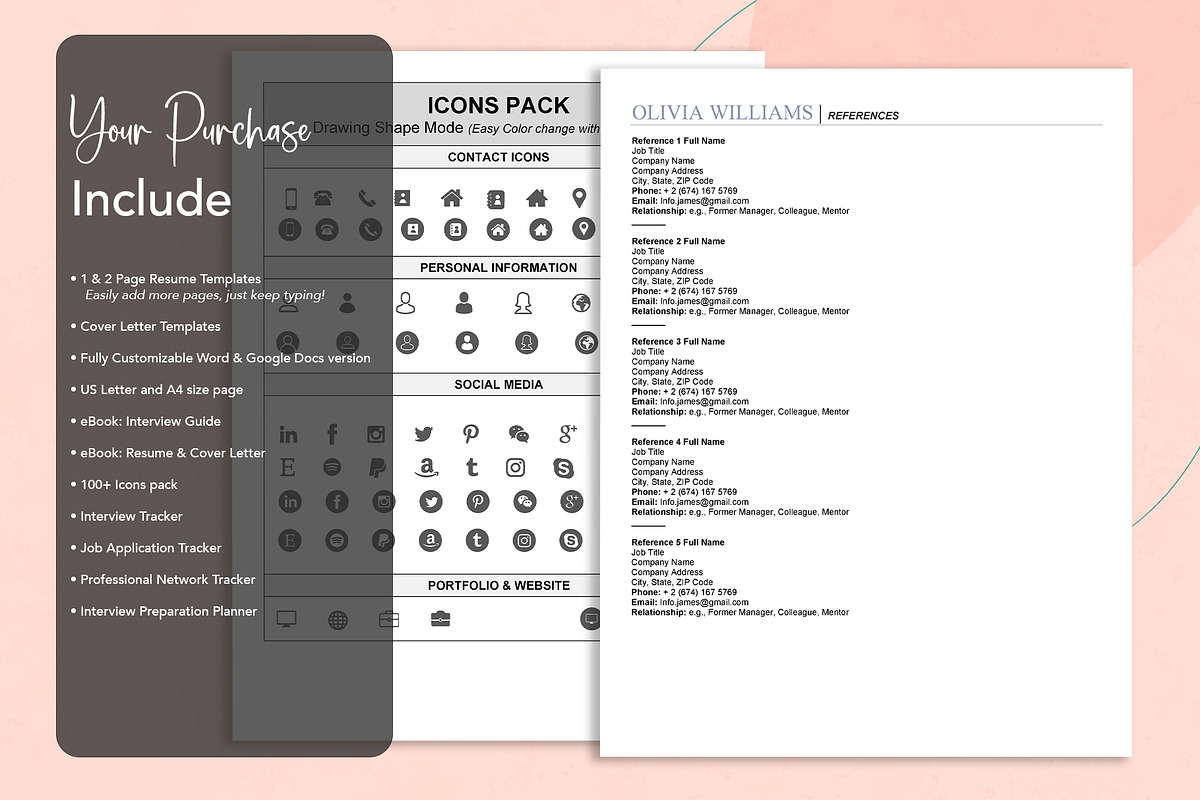
Task: Click the ICONS PACK title
Action: [499, 106]
